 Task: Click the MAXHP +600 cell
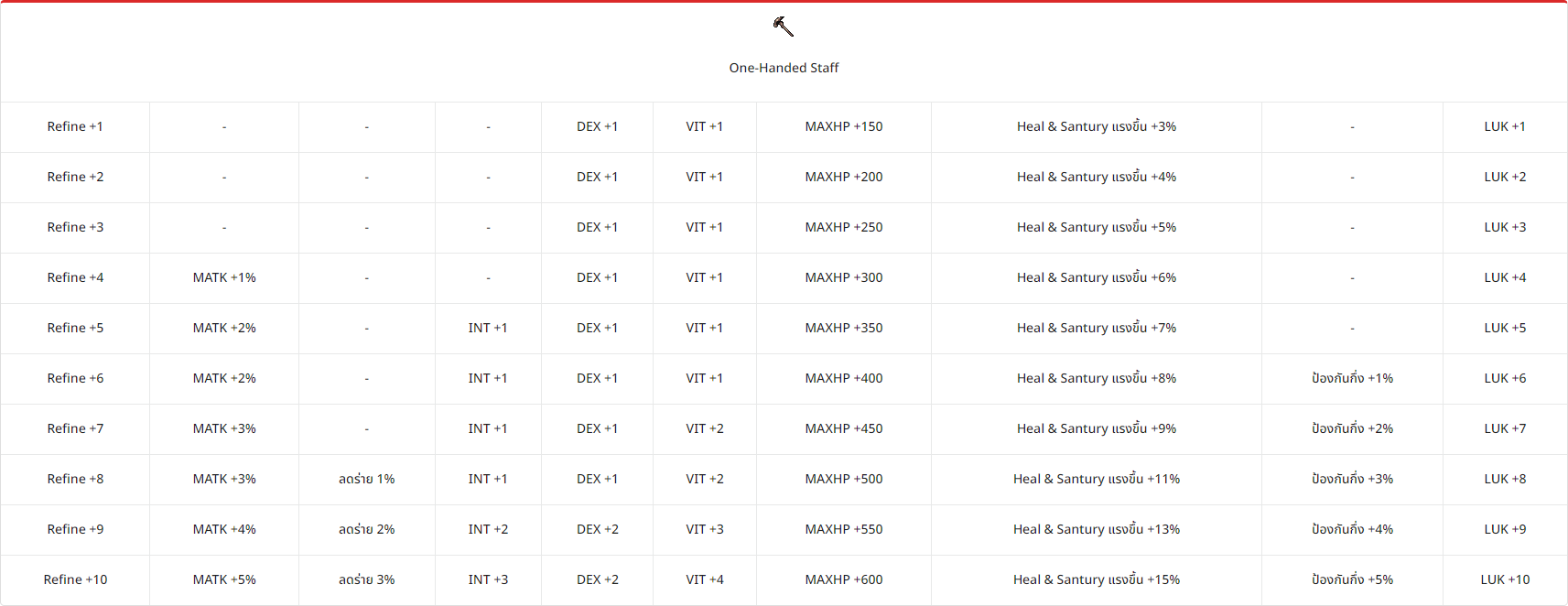click(844, 579)
